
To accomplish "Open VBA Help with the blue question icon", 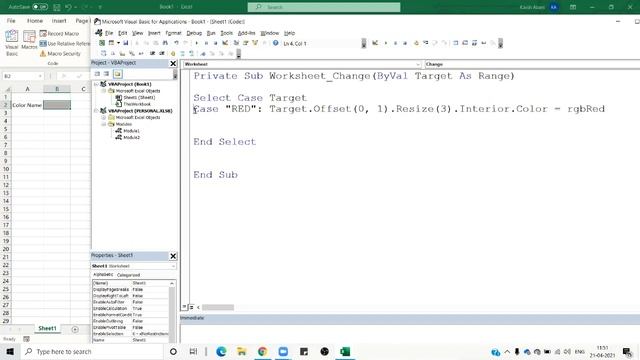I will click(276, 43).
